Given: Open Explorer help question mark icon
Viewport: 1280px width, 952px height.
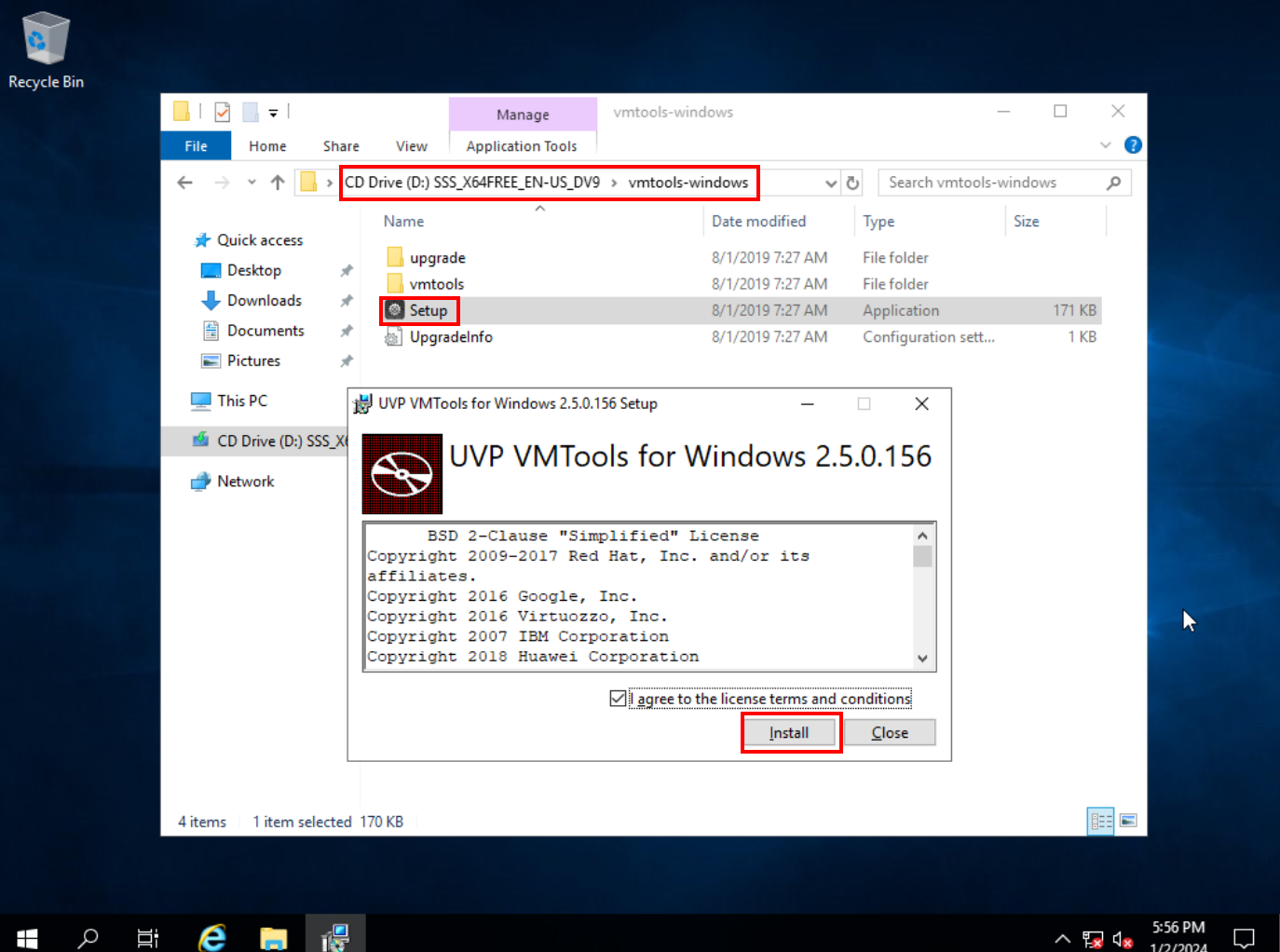Looking at the screenshot, I should [x=1133, y=145].
